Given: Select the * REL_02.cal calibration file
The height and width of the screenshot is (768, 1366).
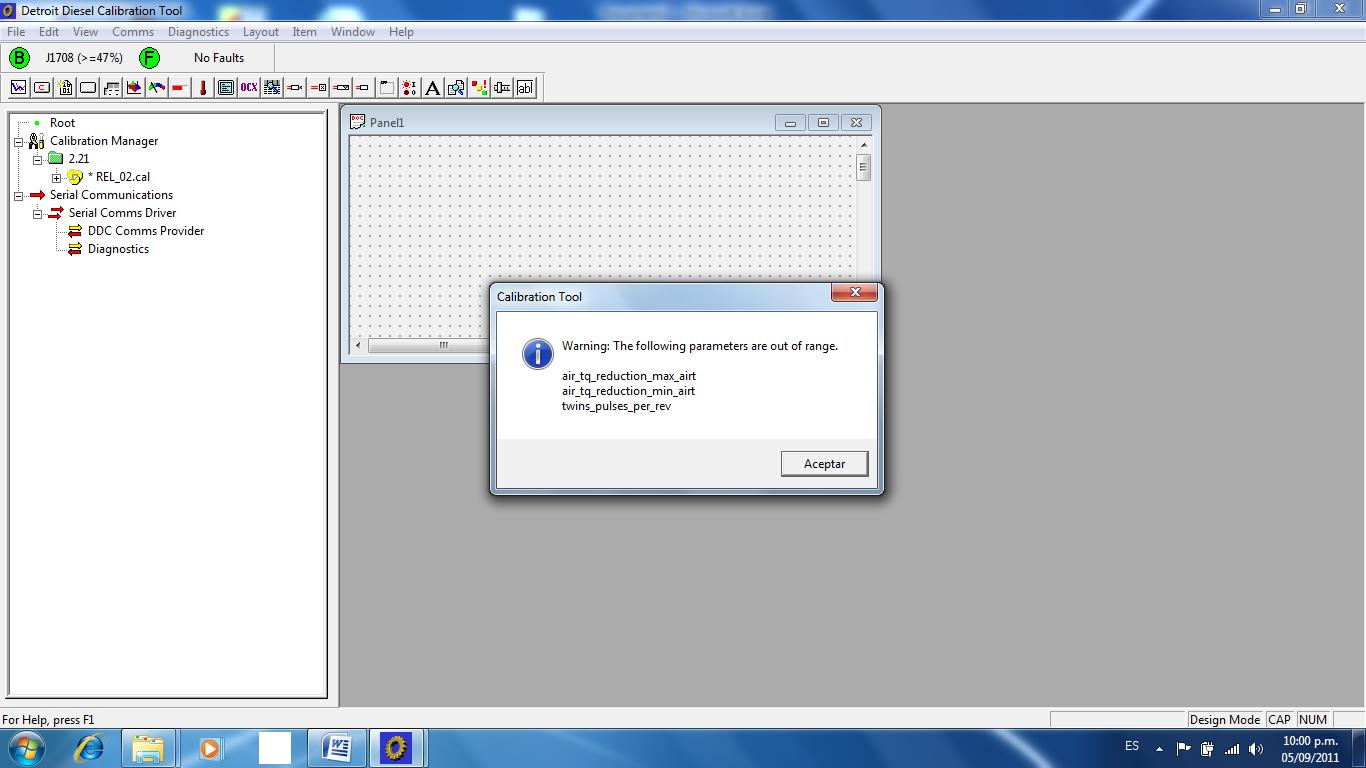Looking at the screenshot, I should point(118,177).
